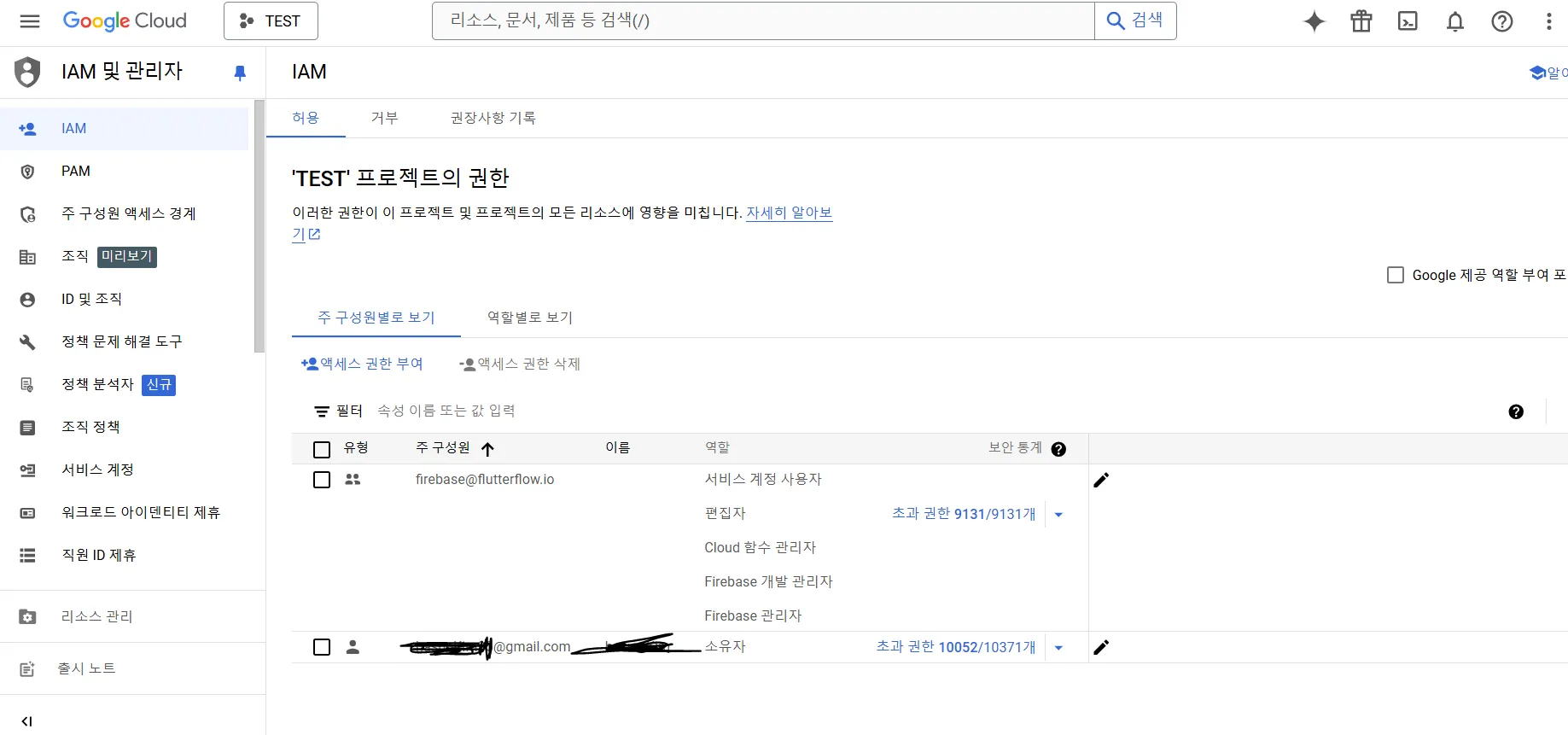Screen dimensions: 1568x735
Task: Select 역할별로 보기 tab
Action: pos(530,318)
